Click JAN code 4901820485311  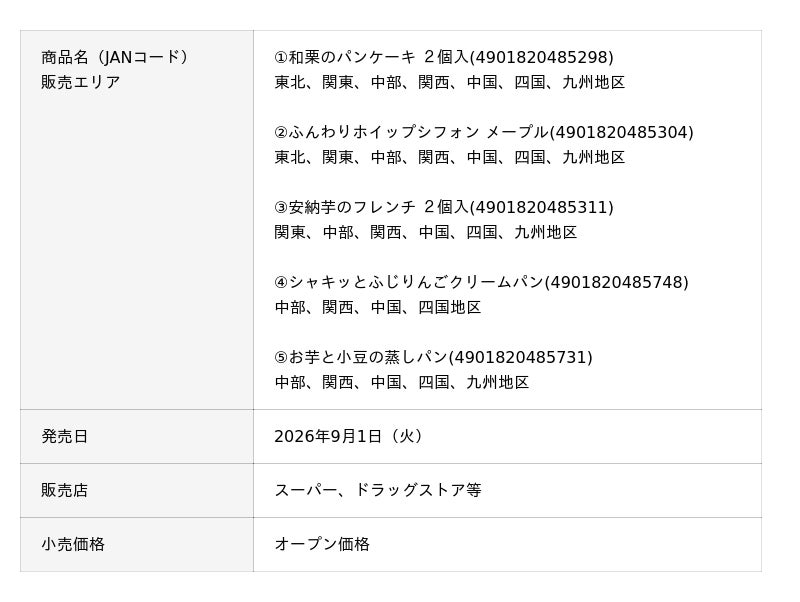(541, 207)
